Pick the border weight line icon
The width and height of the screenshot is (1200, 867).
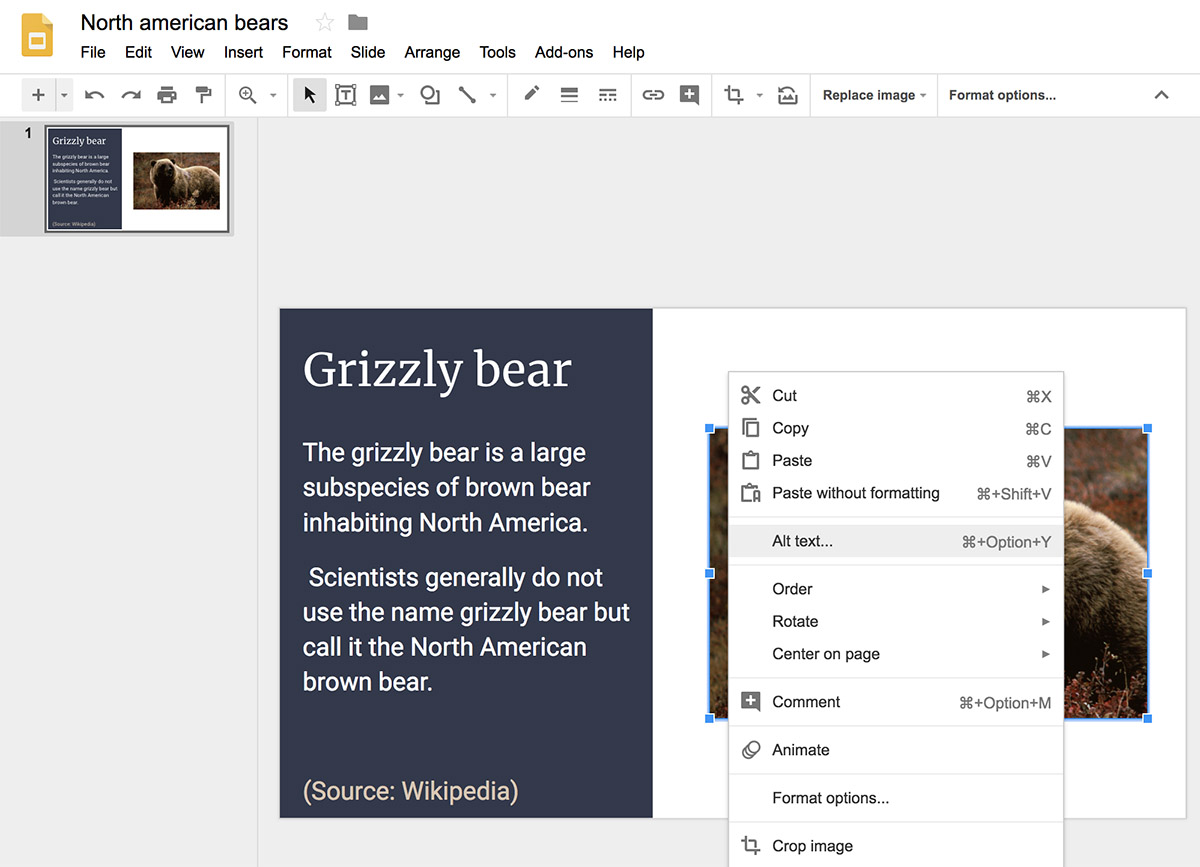tap(569, 95)
